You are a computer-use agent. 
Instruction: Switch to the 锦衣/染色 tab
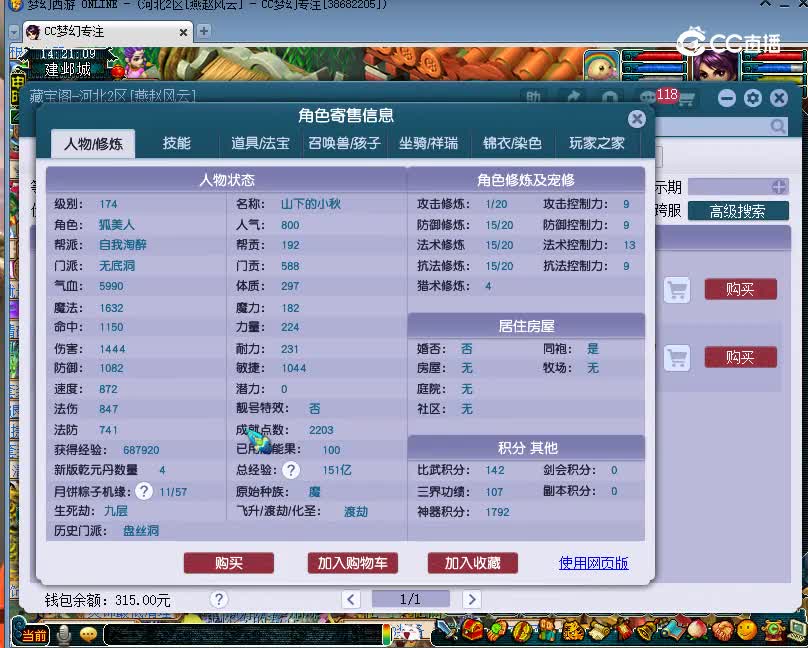[512, 143]
